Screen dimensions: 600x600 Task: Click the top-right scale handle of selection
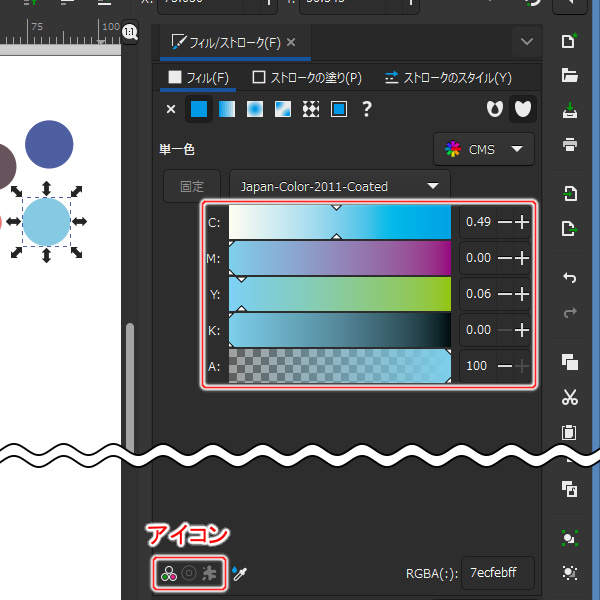pos(77,191)
